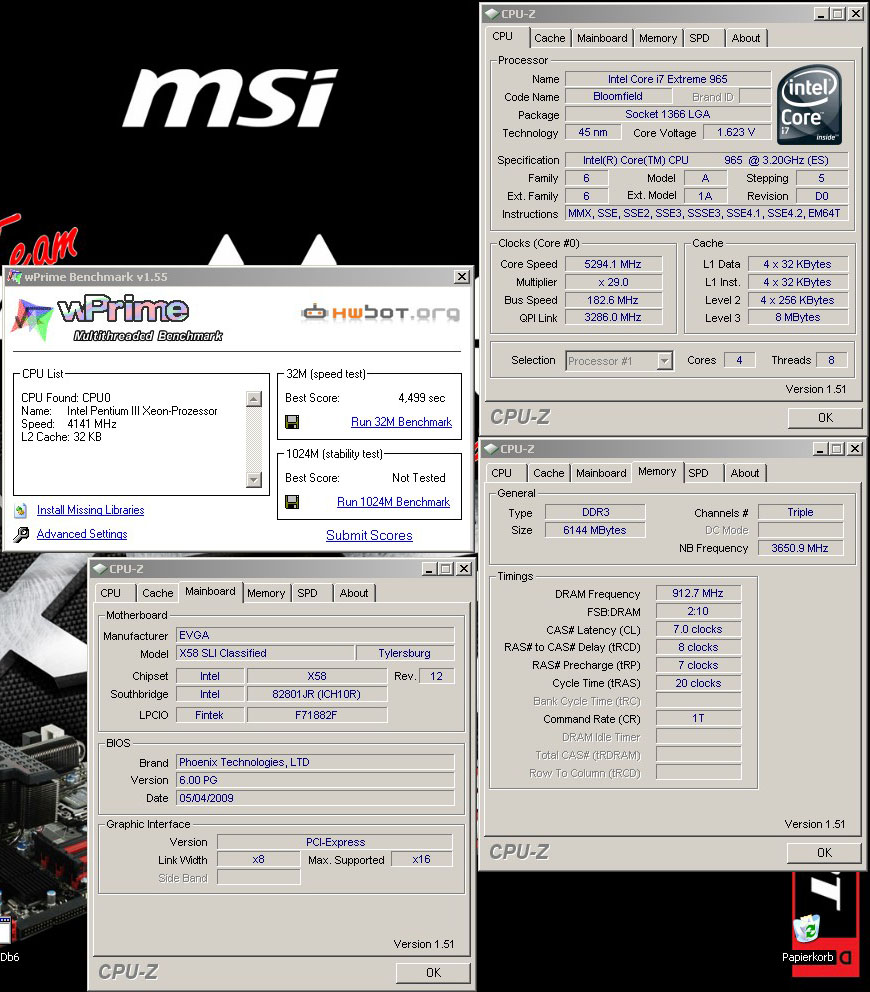Select Mainboard tab in the Memory CPU-Z window
870x992 pixels.
point(600,473)
